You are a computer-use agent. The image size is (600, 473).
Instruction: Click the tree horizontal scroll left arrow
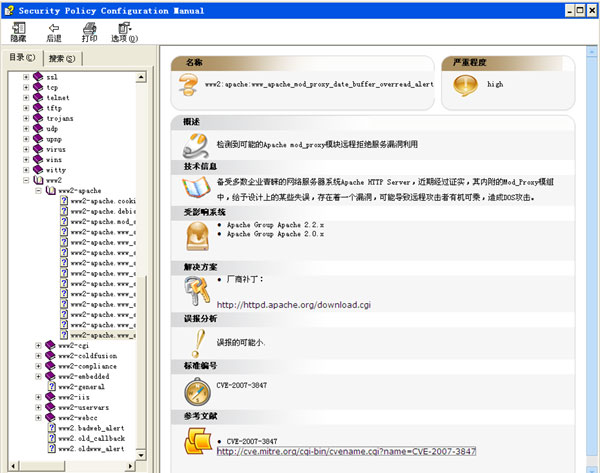point(13,466)
